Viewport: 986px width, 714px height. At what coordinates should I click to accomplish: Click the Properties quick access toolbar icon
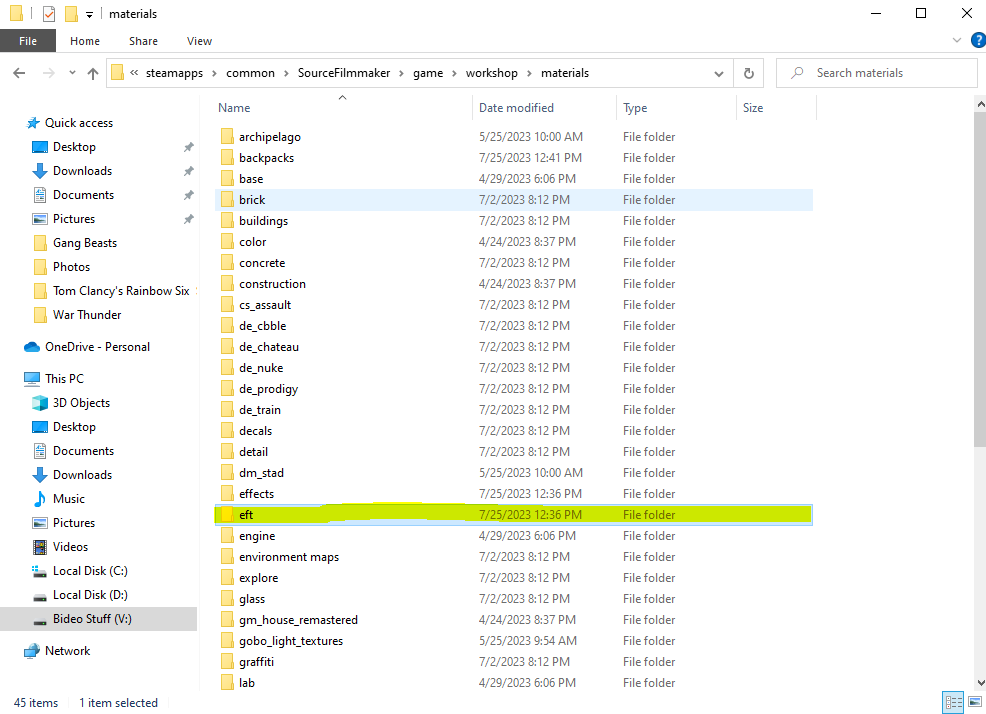click(49, 13)
